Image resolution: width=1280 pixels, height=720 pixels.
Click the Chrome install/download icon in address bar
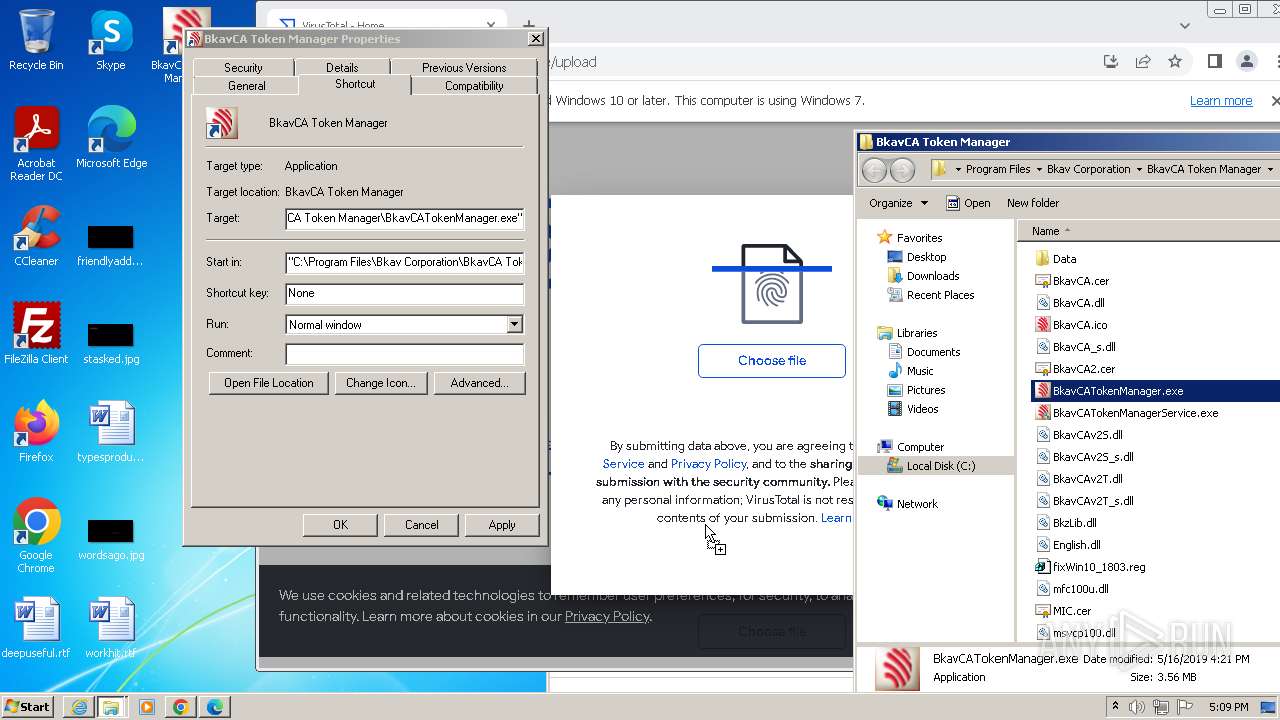(x=1111, y=61)
